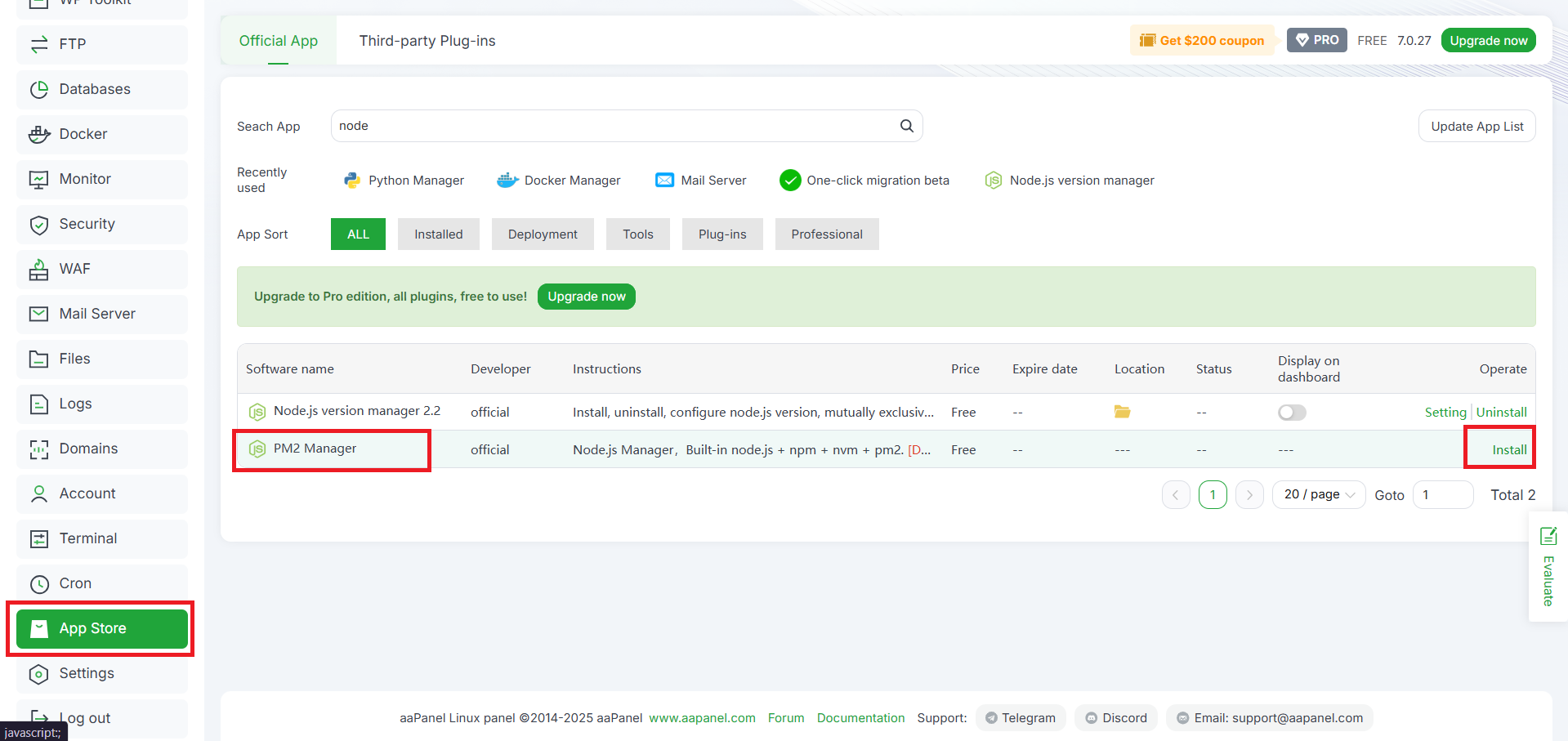
Task: Click the Security shield icon
Action: (39, 224)
